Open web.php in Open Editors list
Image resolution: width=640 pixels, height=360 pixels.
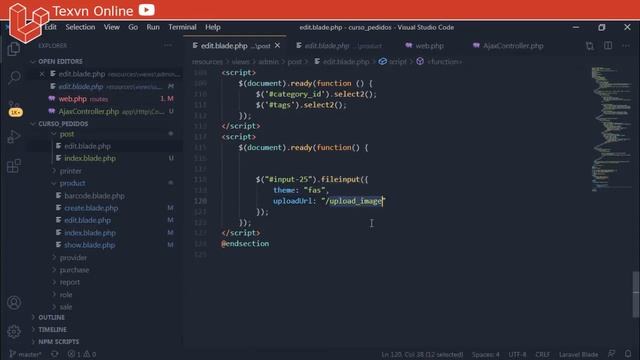73,99
